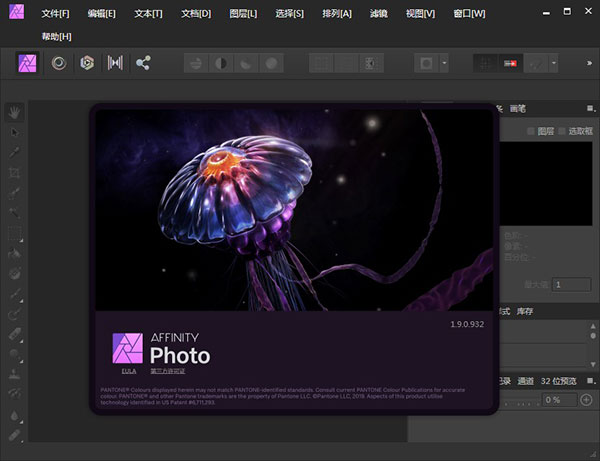Open the 编辑[E] menu

(x=101, y=14)
